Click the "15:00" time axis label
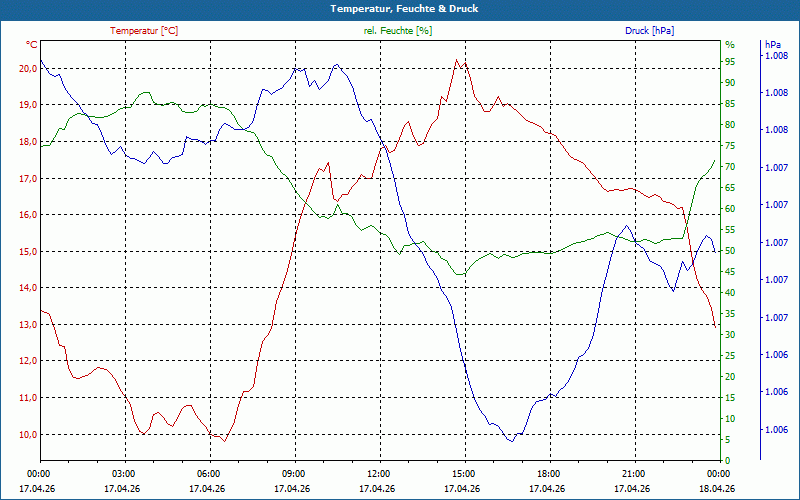Screen dimensions: 800x500 point(463,473)
